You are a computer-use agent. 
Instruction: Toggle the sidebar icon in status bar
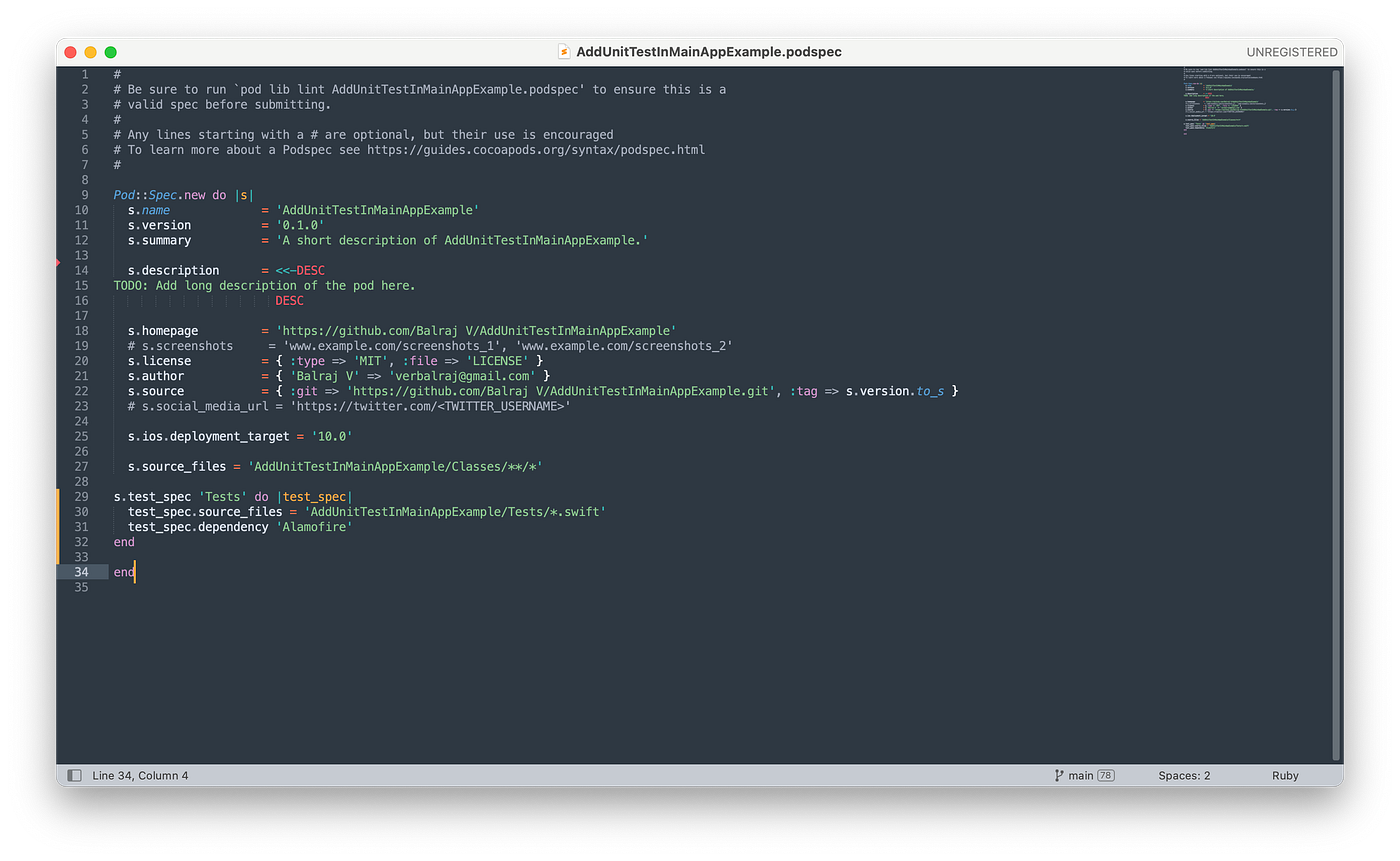(74, 776)
